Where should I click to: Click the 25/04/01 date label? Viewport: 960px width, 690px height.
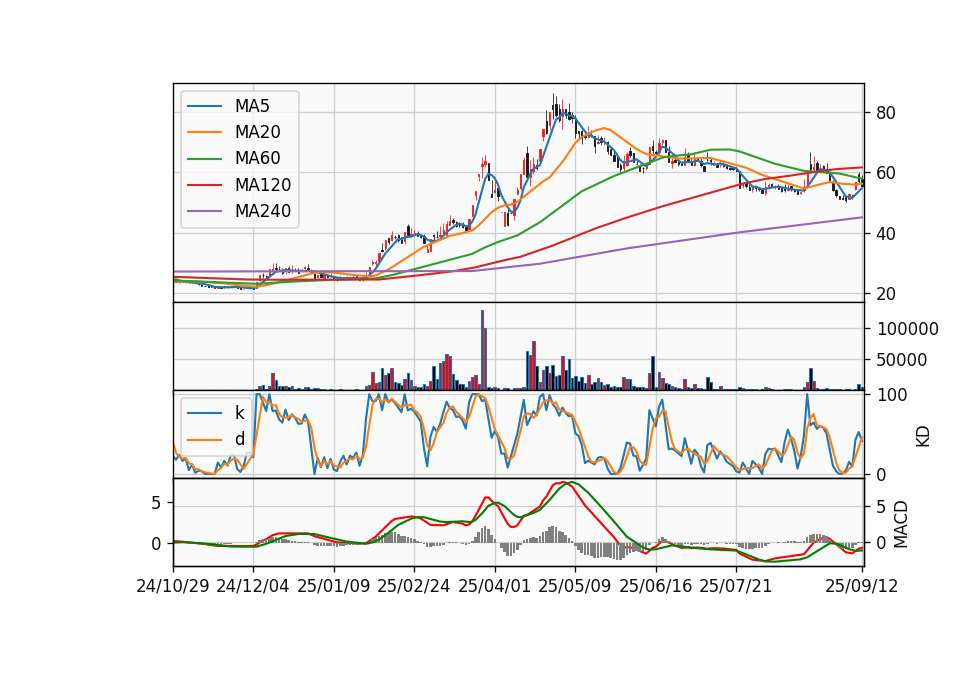494,586
